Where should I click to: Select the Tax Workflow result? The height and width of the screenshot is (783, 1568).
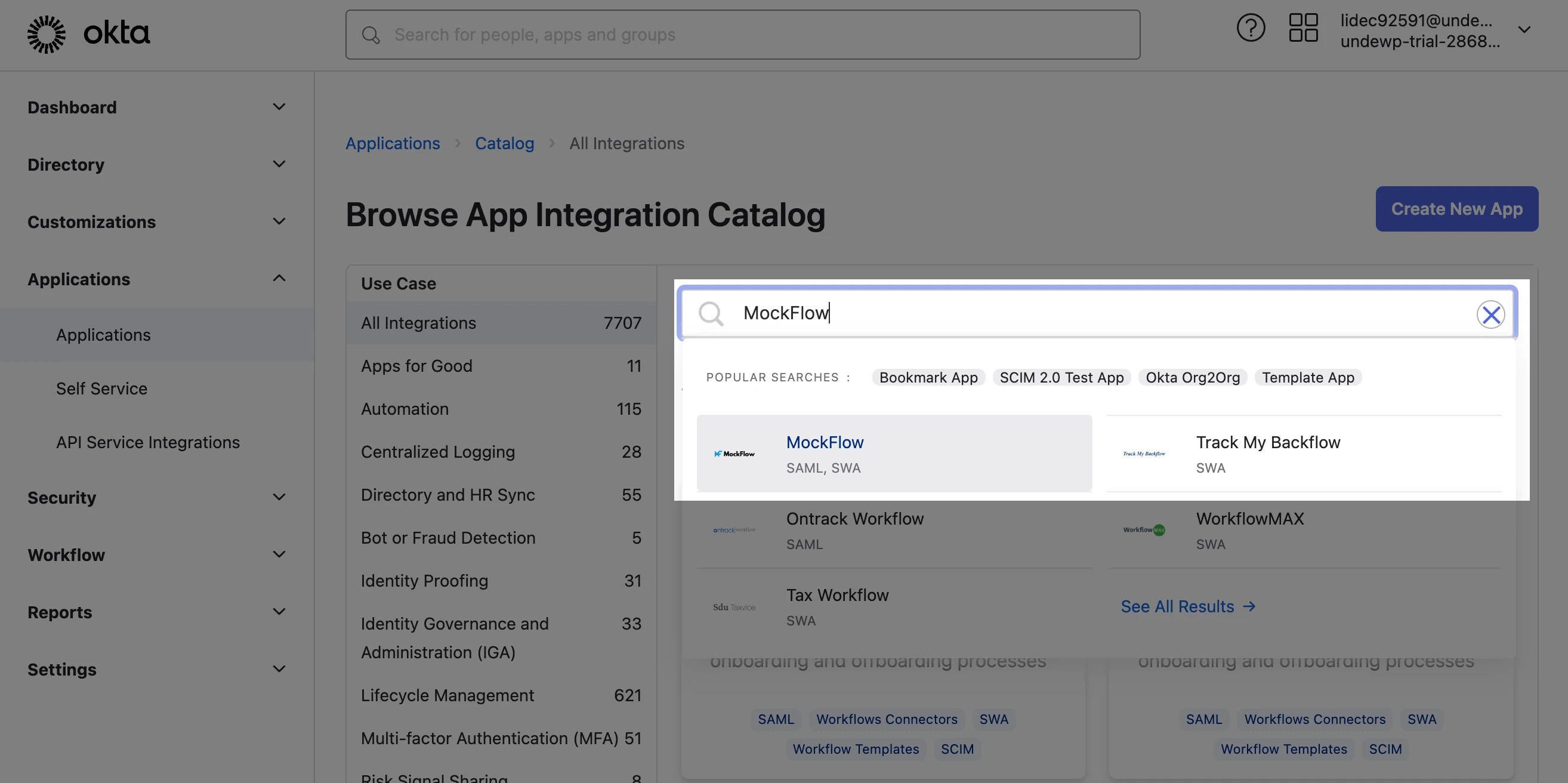tap(894, 607)
